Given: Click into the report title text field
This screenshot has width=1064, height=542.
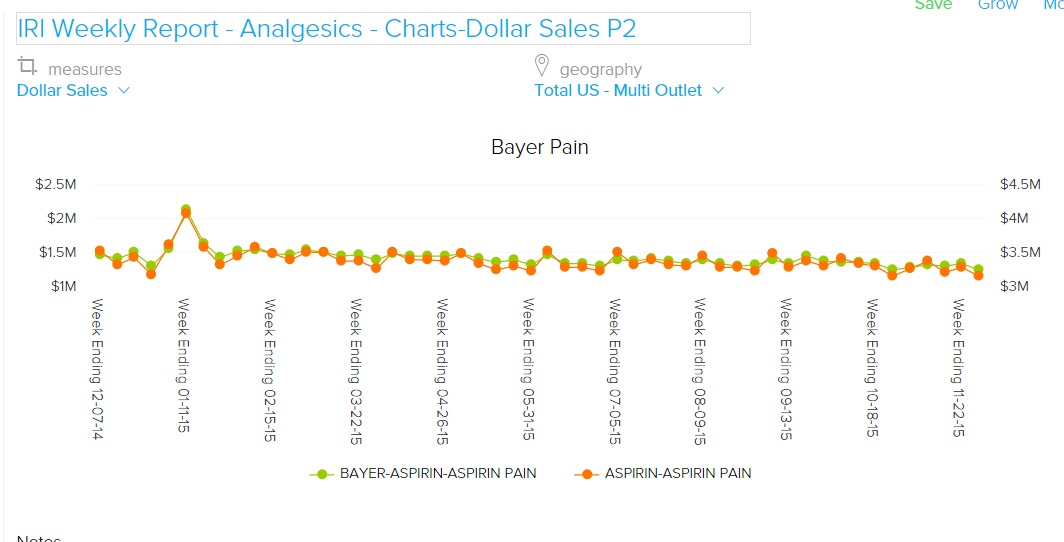Looking at the screenshot, I should [x=383, y=29].
